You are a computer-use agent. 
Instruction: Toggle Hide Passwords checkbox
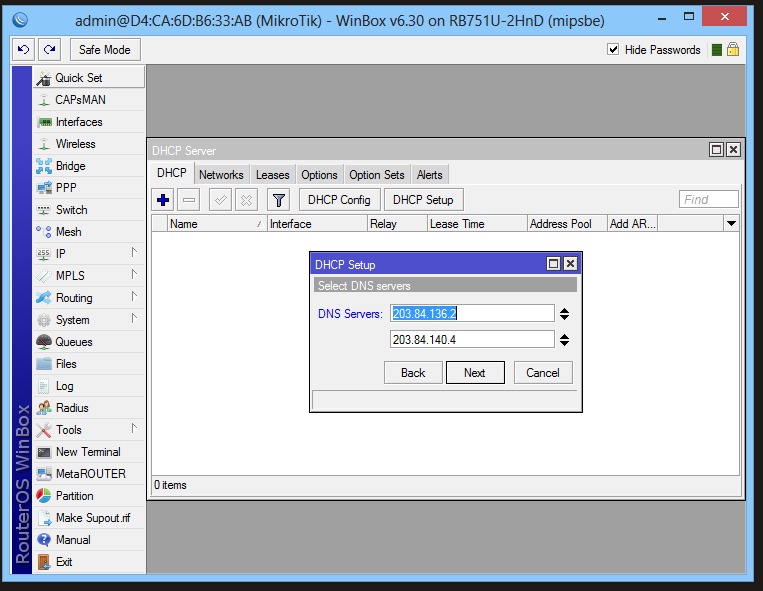613,50
